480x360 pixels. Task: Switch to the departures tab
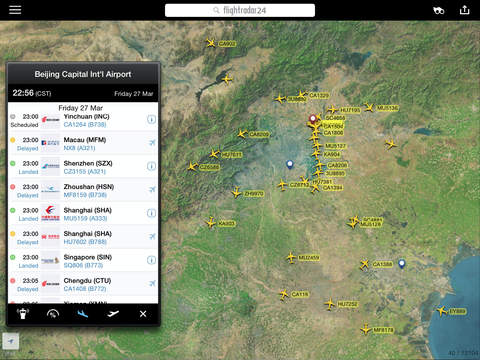pyautogui.click(x=113, y=314)
